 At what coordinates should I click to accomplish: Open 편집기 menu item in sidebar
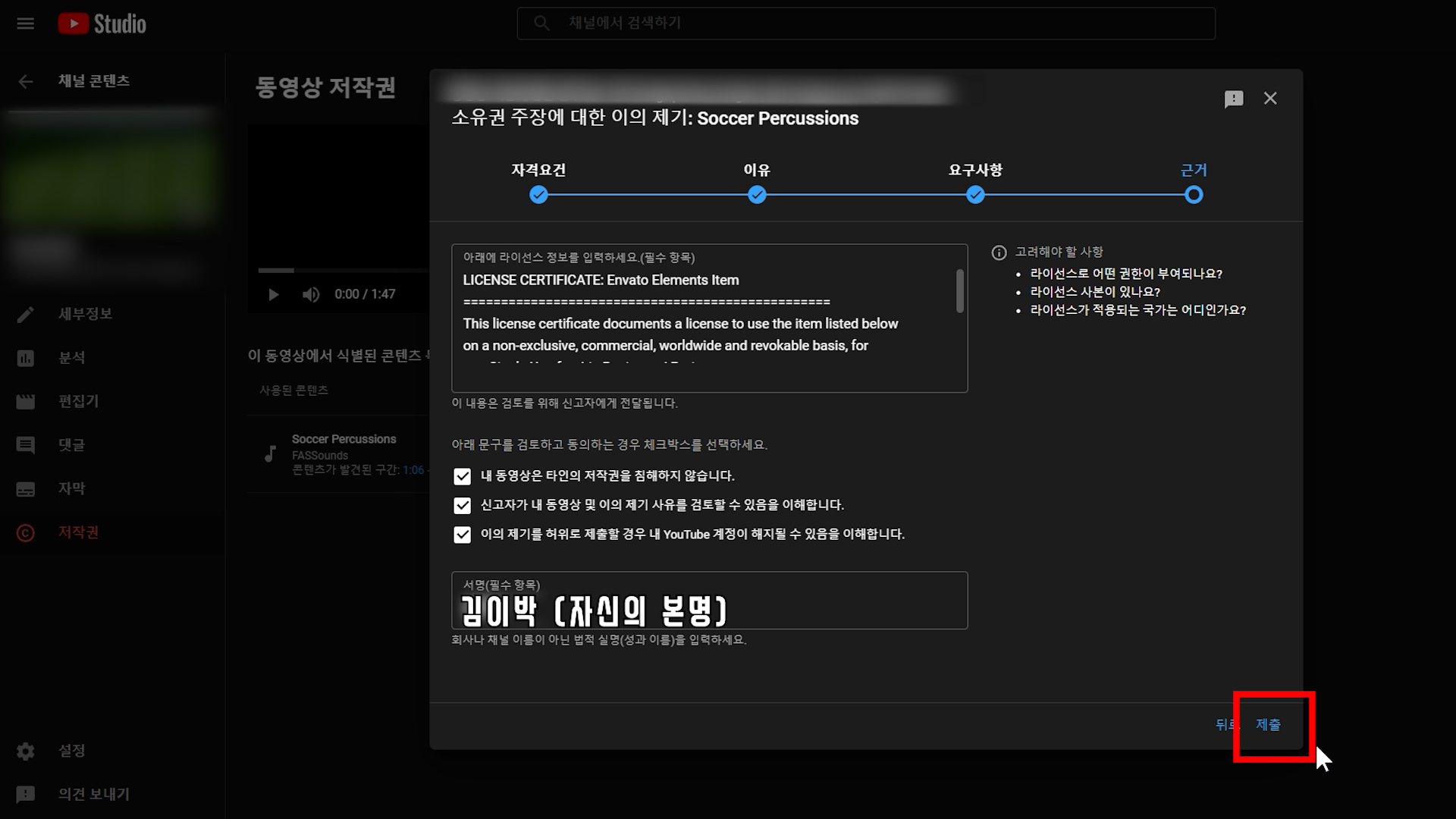[78, 401]
